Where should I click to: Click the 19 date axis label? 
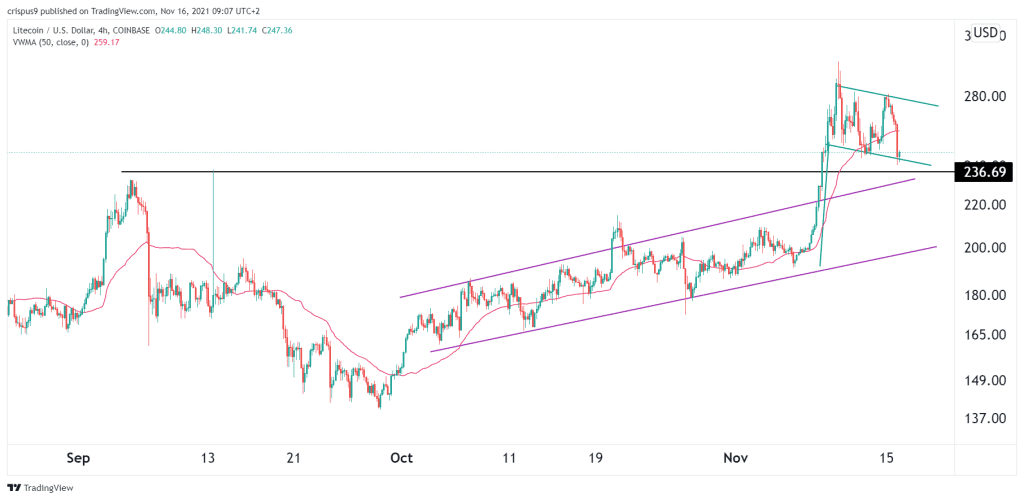tap(596, 458)
